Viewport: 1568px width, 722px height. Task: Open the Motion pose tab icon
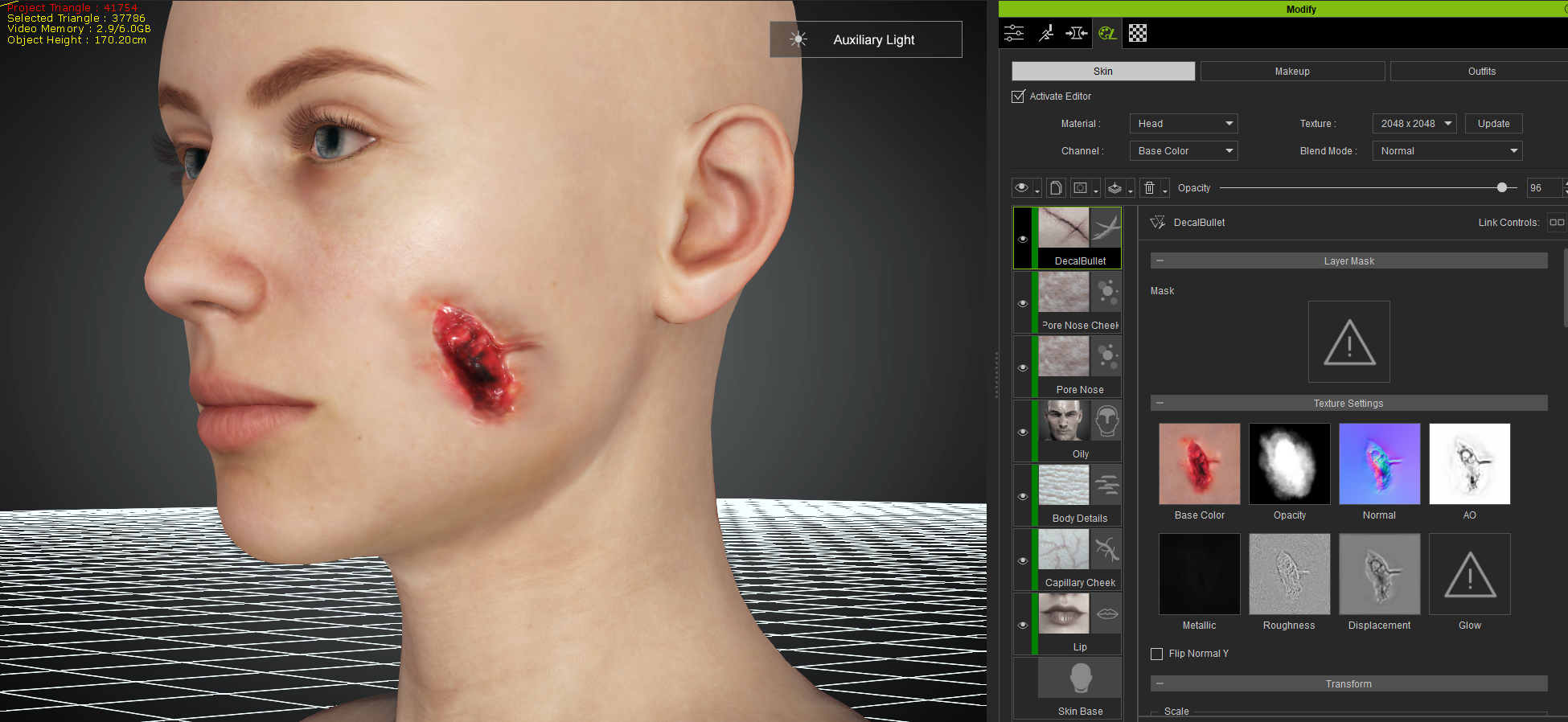[1045, 33]
